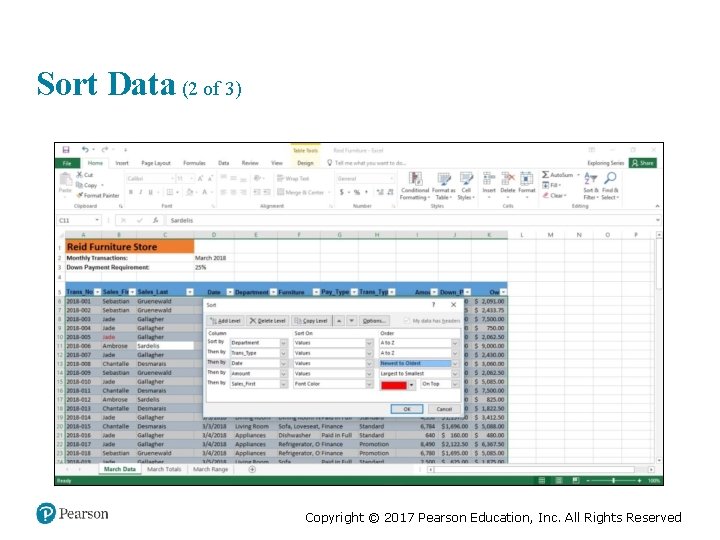720x540 pixels.
Task: Click Delete Level button
Action: 268,321
